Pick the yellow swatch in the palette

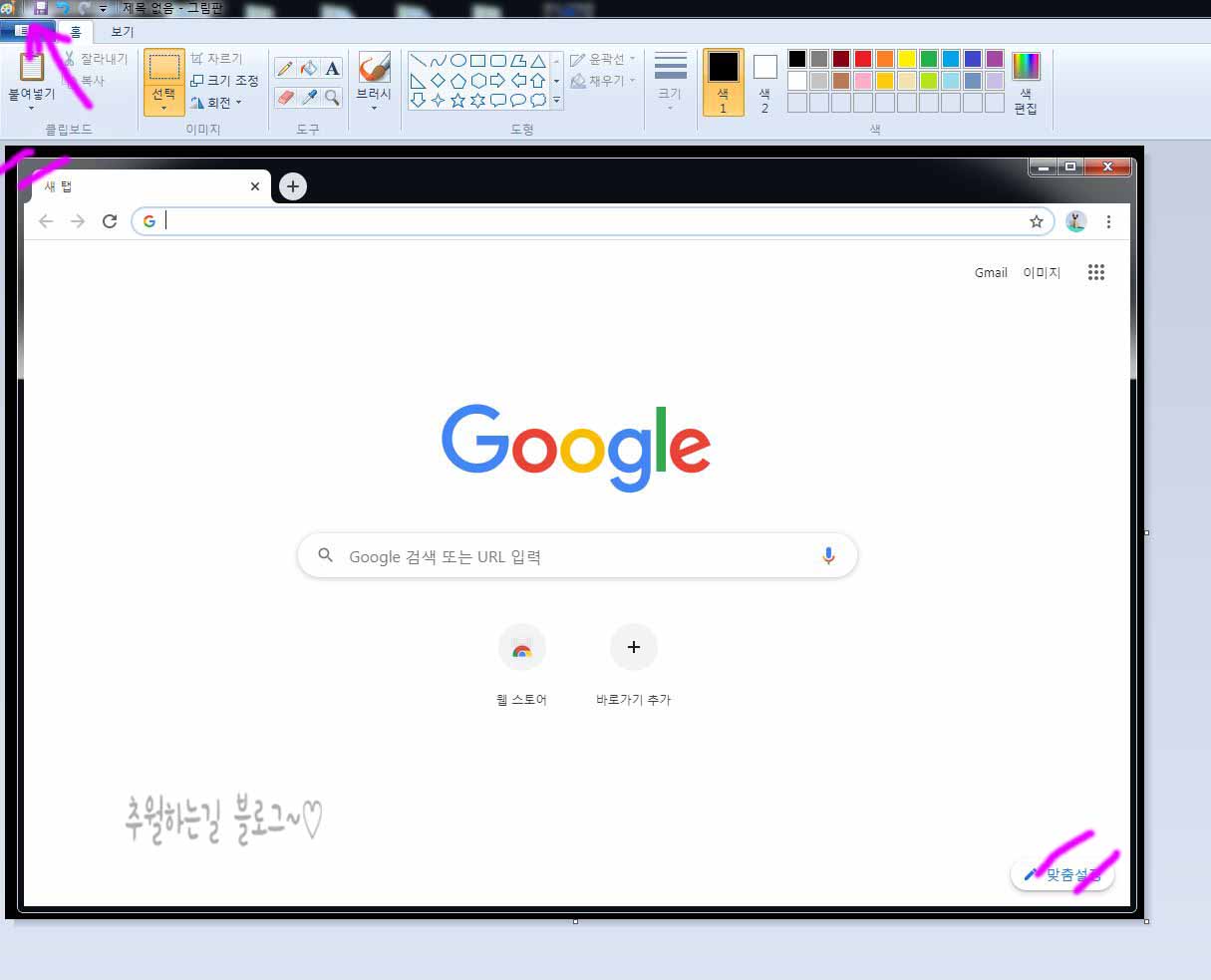(x=907, y=59)
